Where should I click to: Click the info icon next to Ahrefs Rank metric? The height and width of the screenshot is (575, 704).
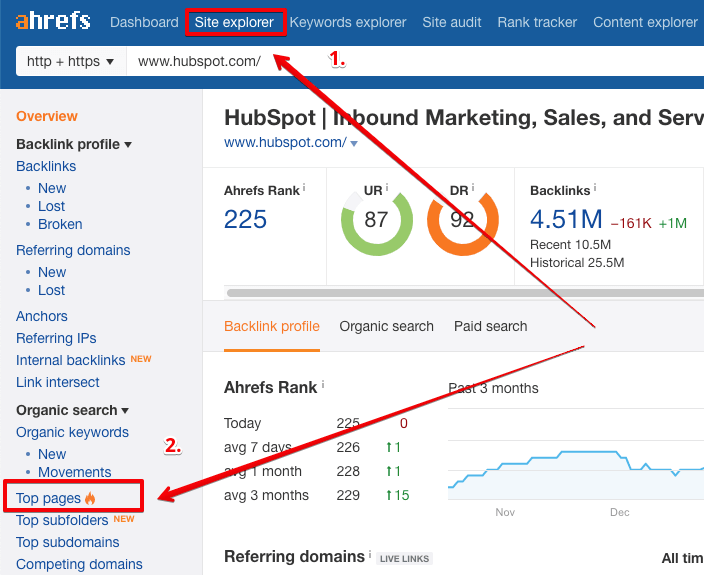304,188
